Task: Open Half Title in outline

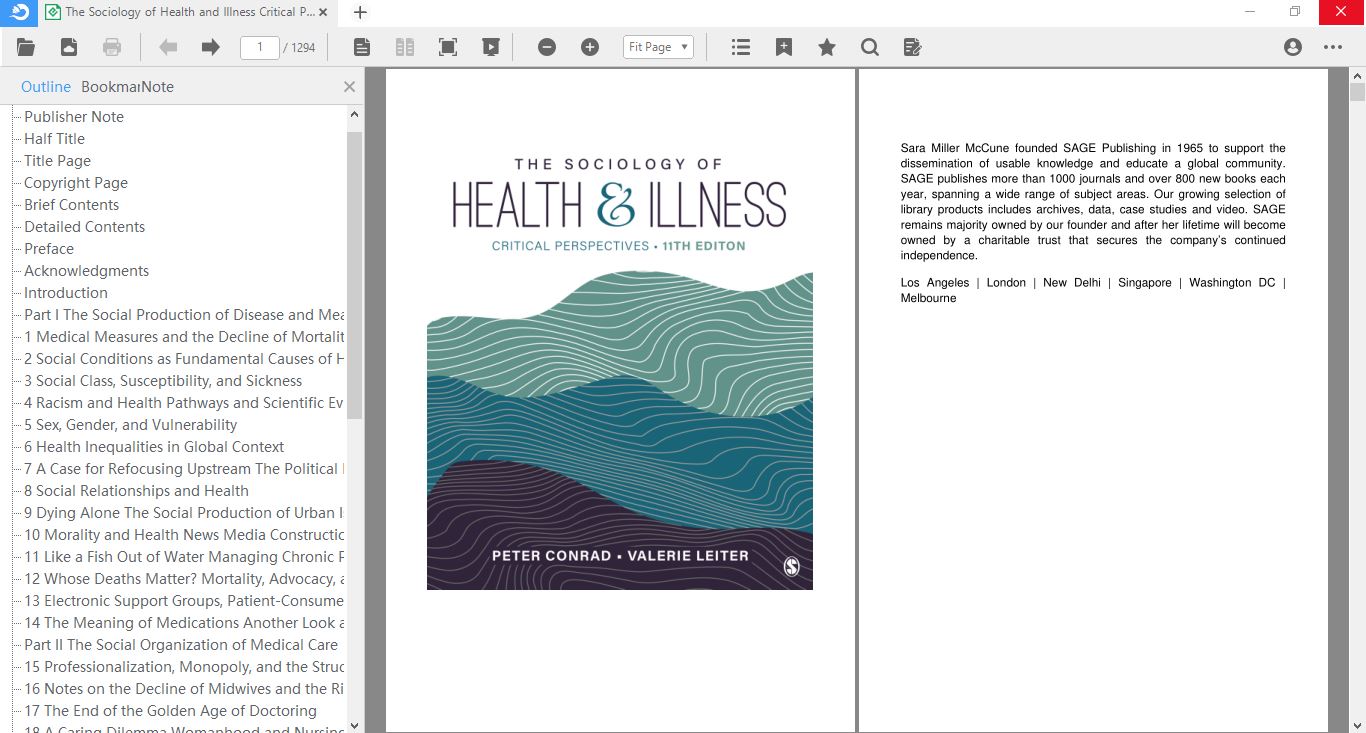Action: [54, 139]
